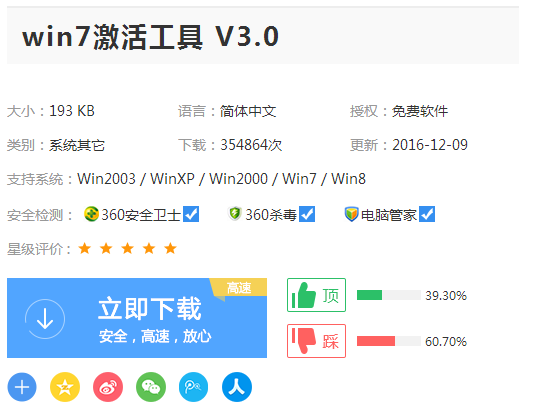Viewport: 533px width, 412px height.
Task: Click the circular download arrow icon
Action: coord(45,319)
